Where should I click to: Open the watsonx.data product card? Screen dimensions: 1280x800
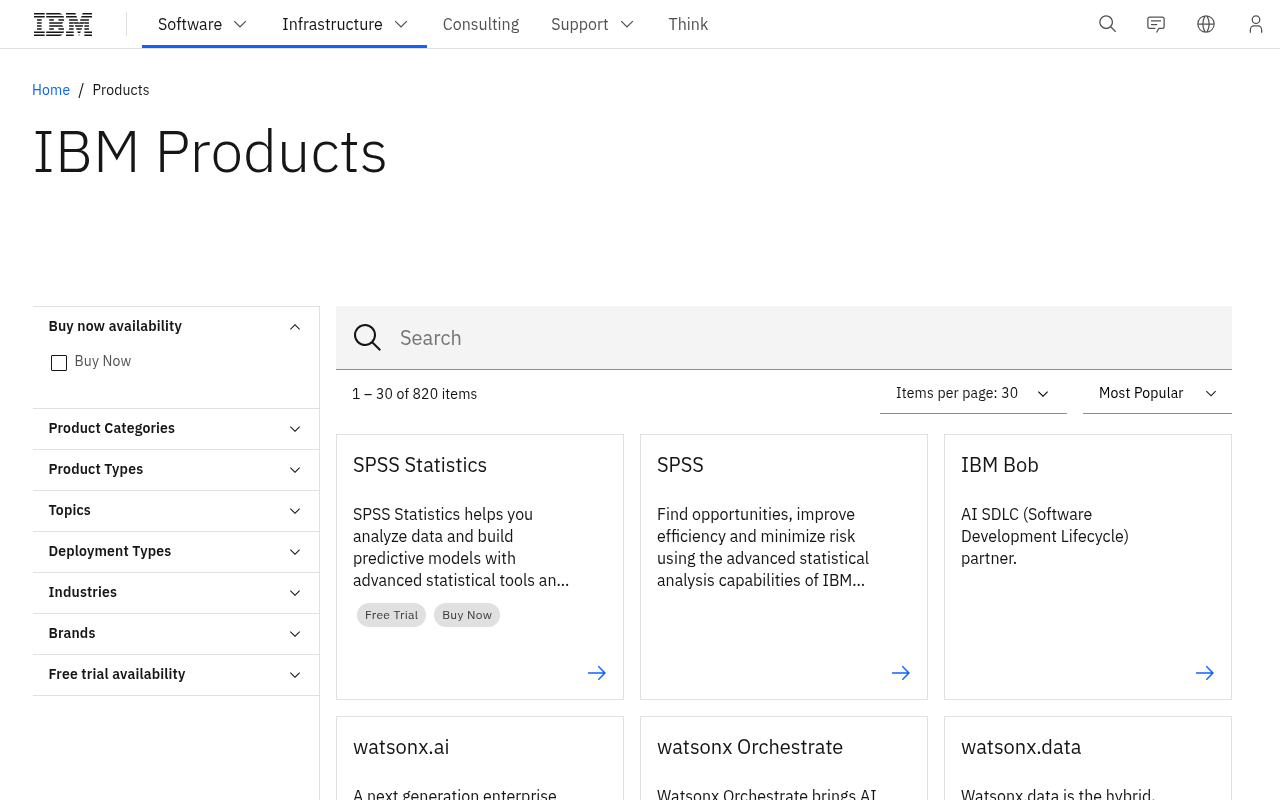[x=1088, y=758]
